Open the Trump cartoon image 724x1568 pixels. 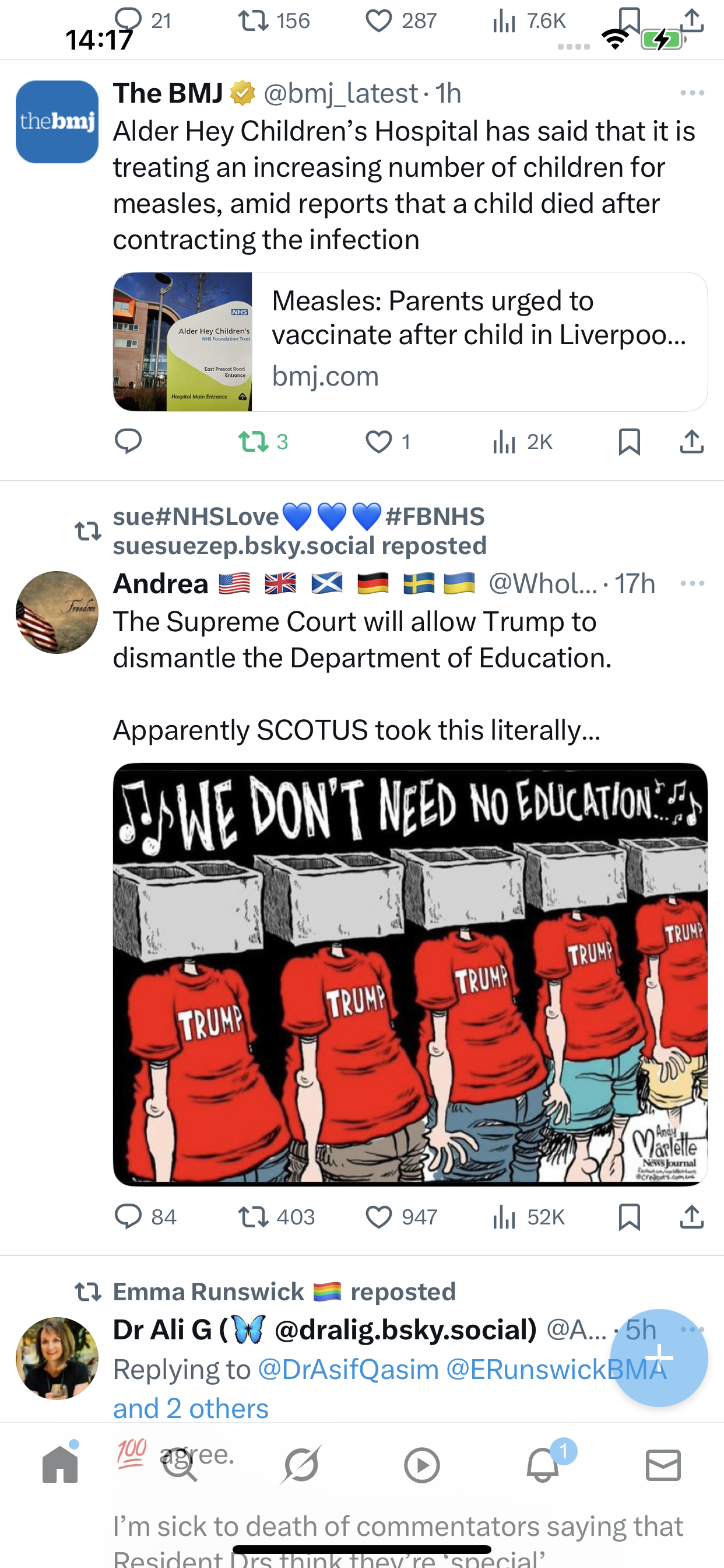410,974
